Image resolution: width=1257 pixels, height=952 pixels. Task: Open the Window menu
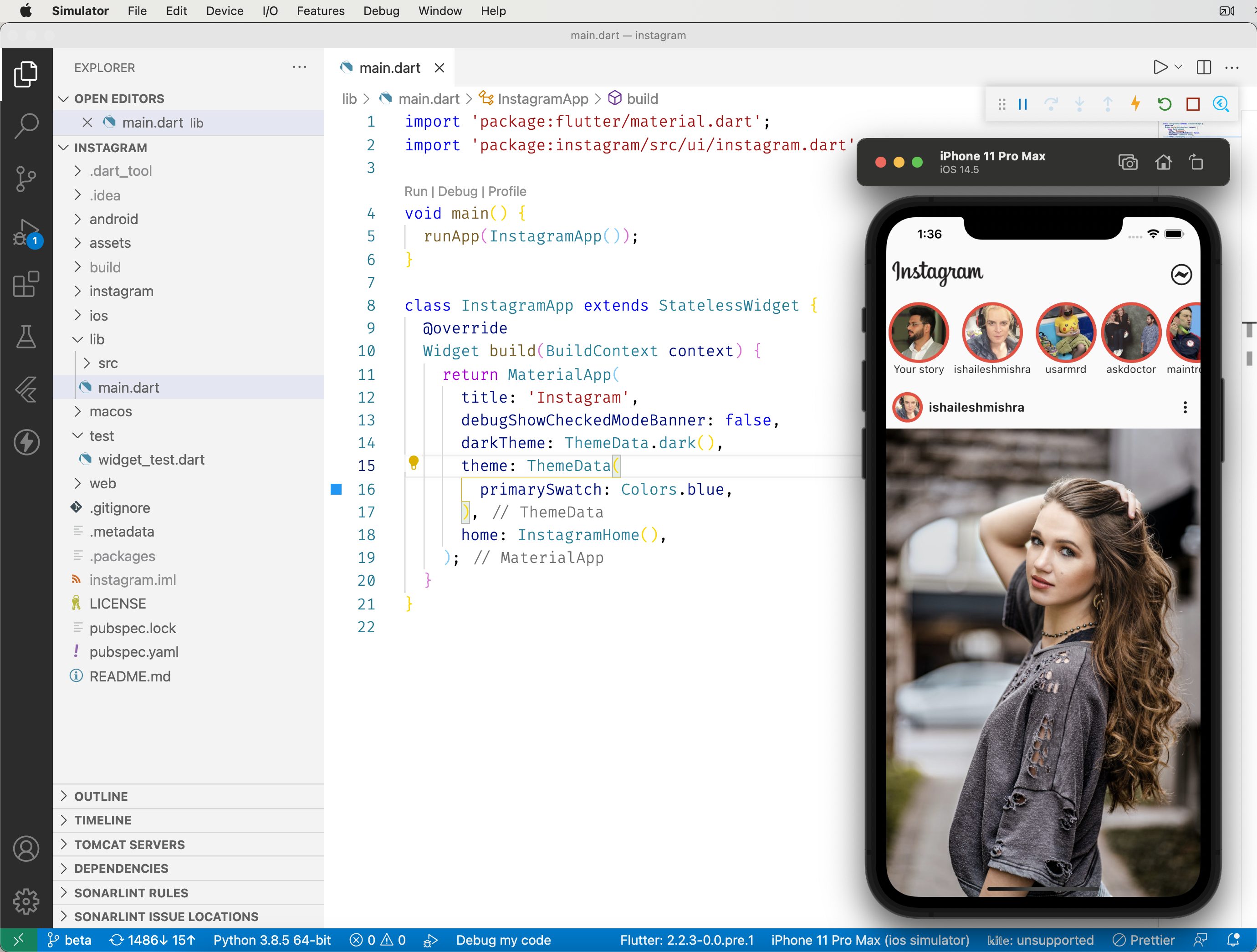click(x=440, y=11)
